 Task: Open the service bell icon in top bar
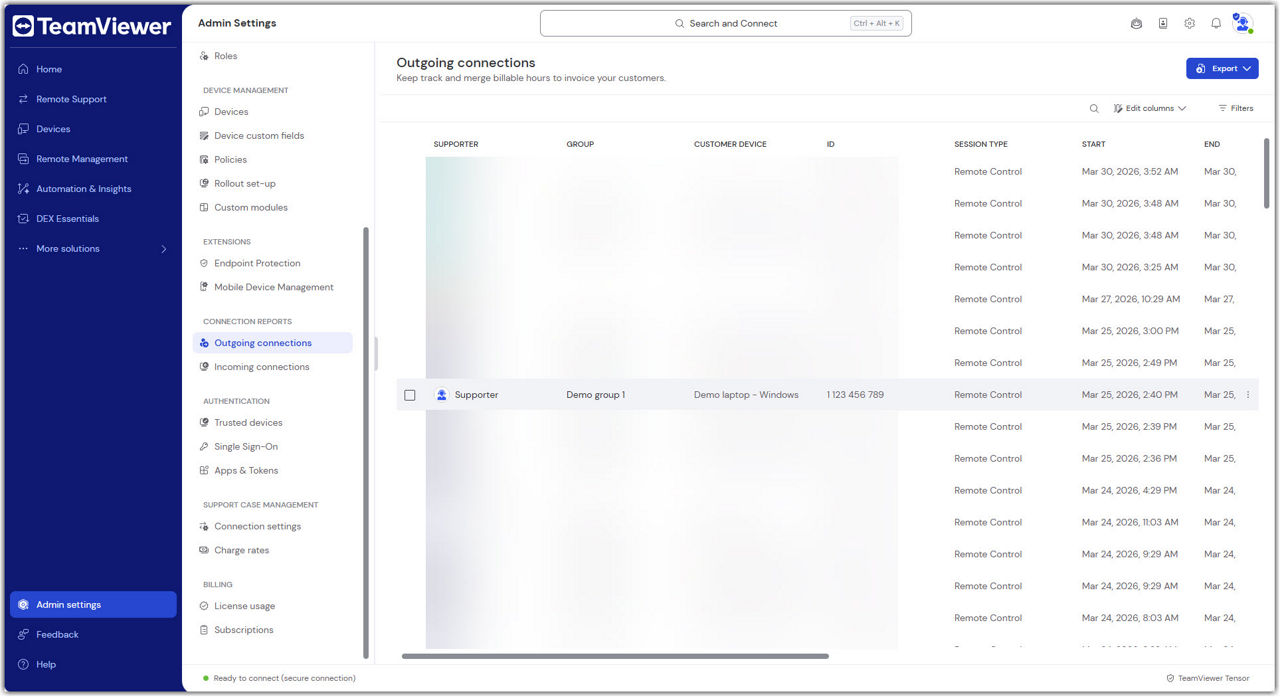tap(1136, 24)
